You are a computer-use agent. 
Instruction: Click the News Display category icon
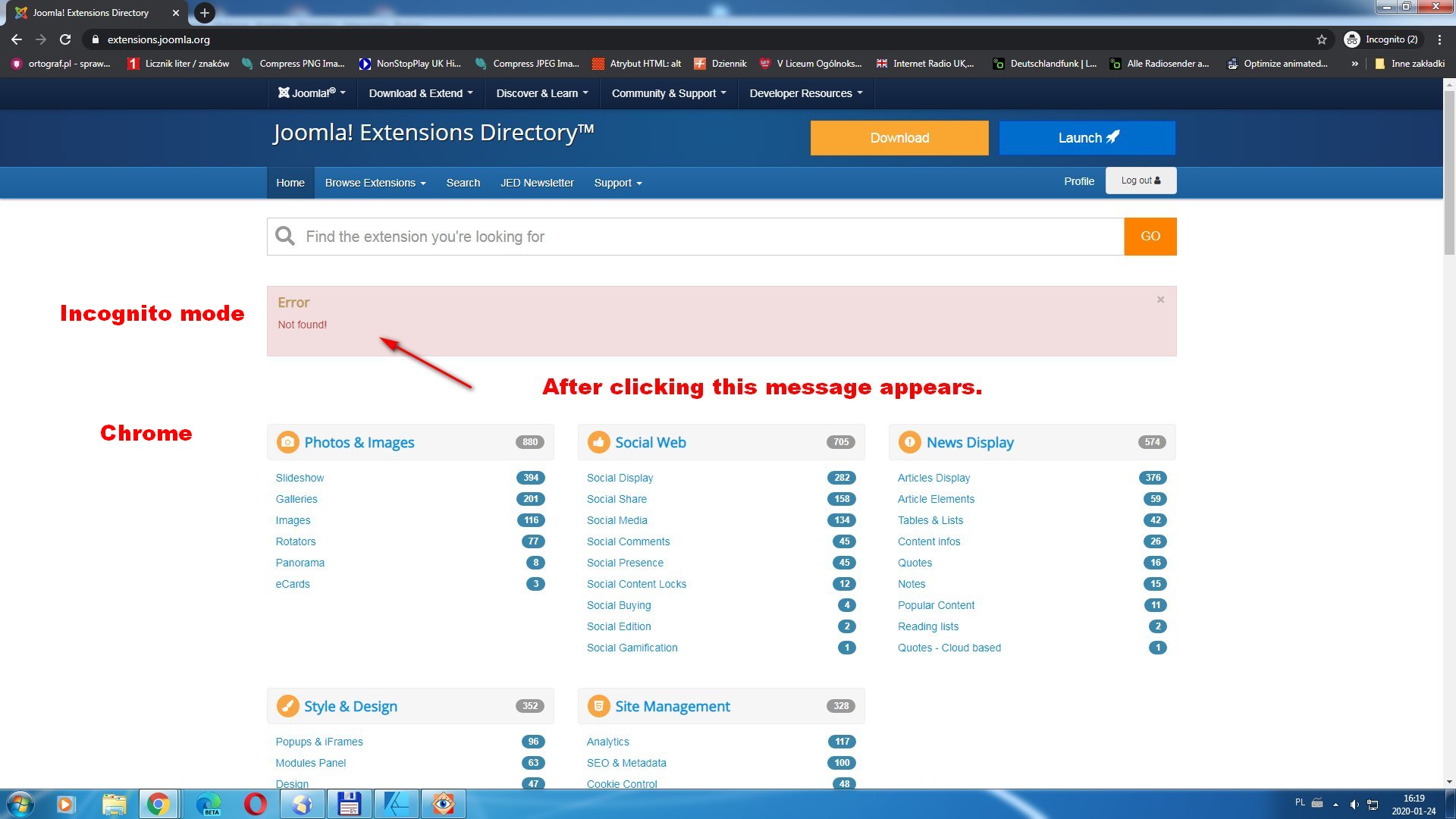(x=909, y=442)
